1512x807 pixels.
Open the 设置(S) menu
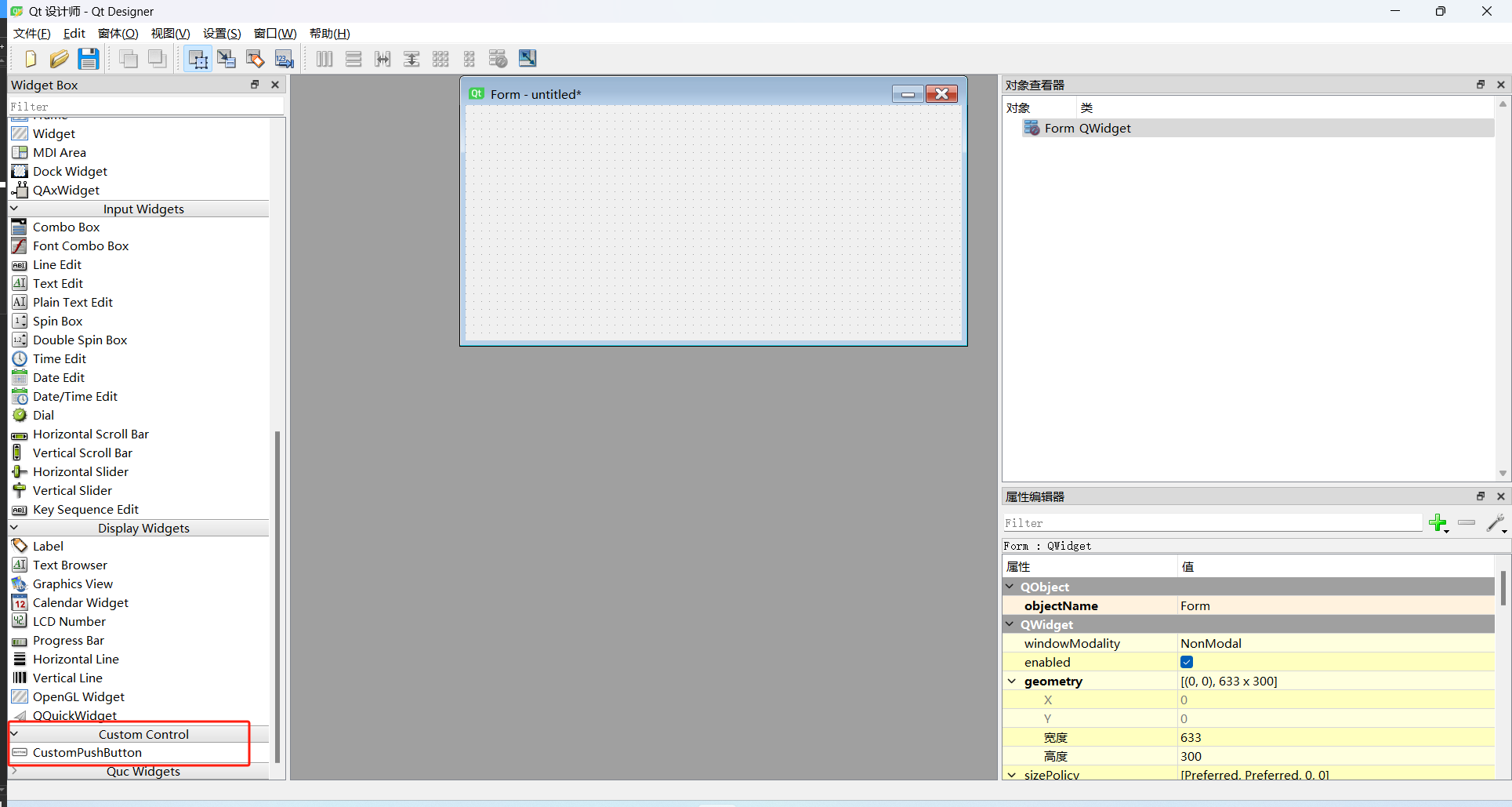(x=222, y=33)
